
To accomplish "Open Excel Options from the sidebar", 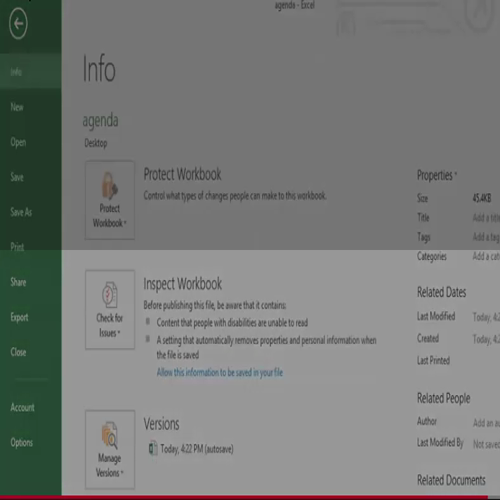I will point(31,442).
